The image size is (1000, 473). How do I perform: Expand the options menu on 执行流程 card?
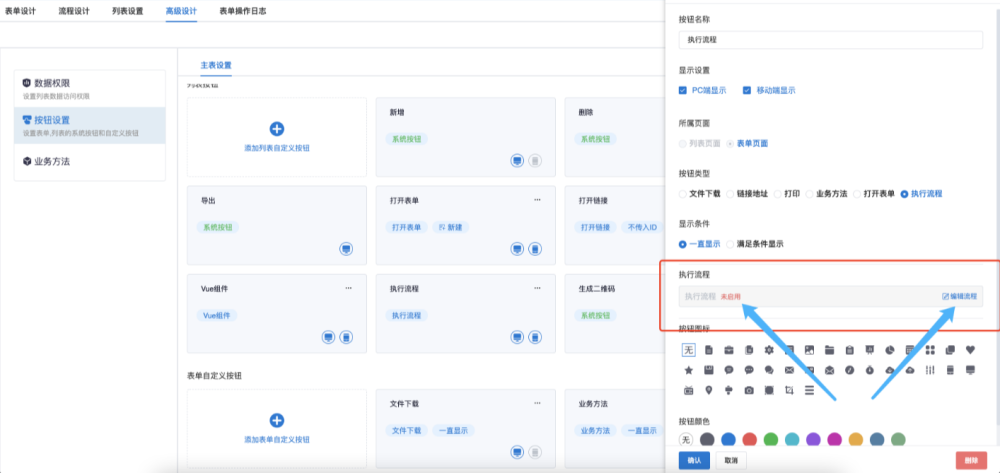537,288
